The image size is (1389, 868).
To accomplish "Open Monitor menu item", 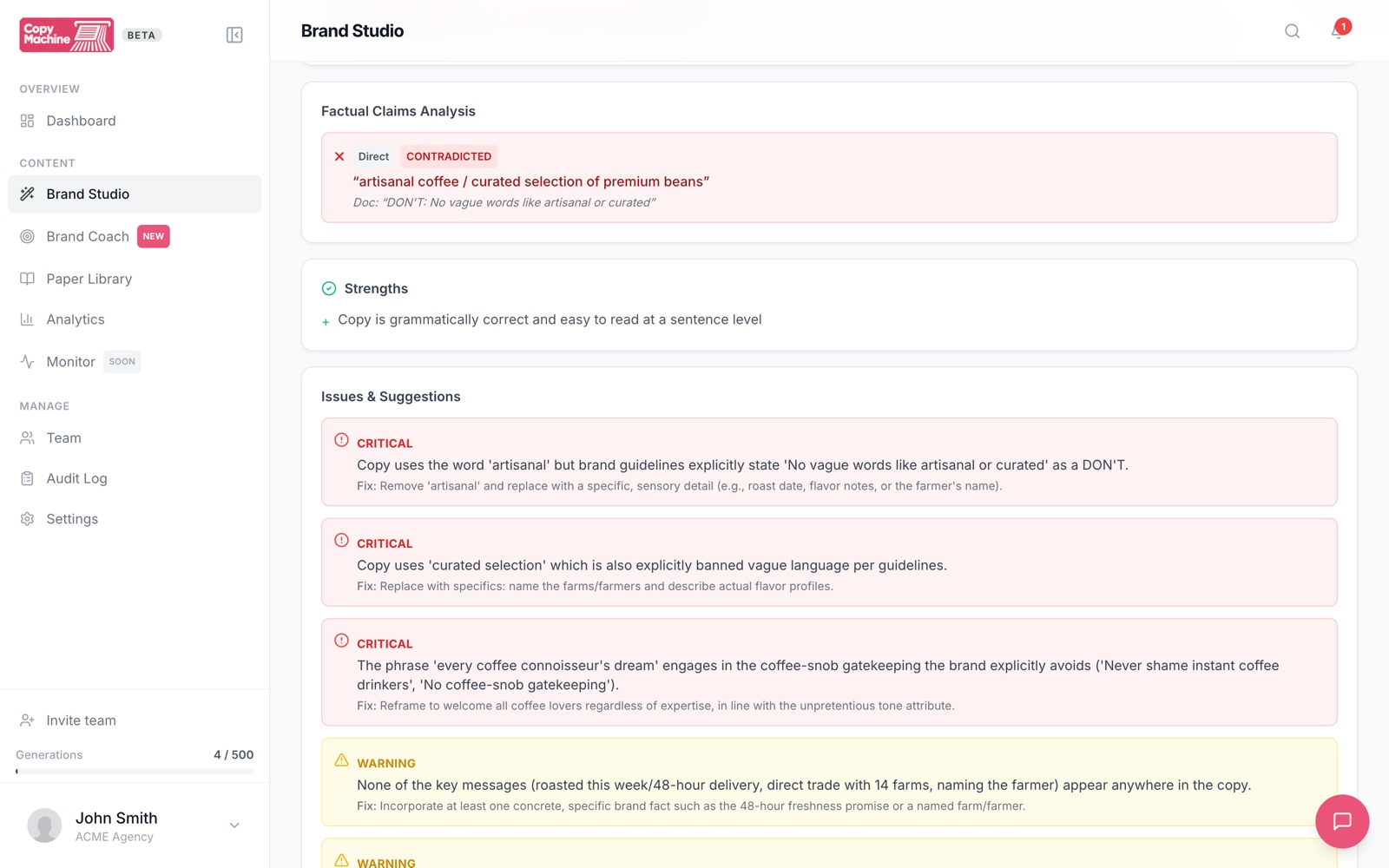I will point(135,361).
